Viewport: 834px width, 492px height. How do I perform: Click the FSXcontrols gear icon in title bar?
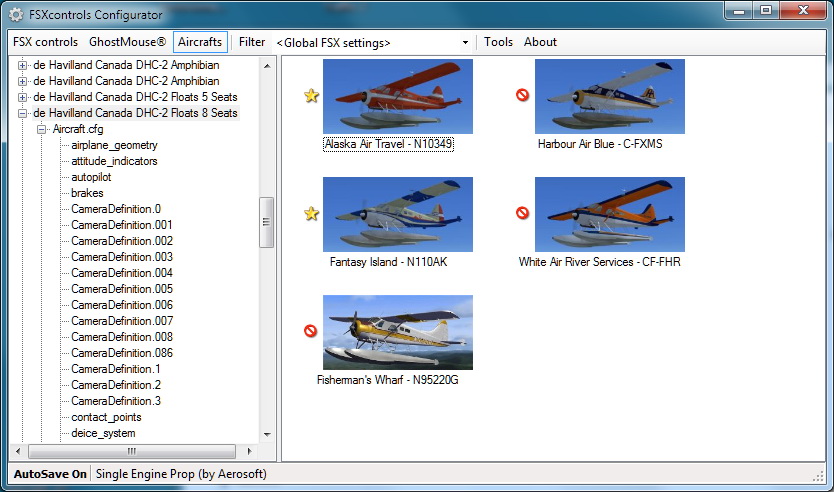point(16,15)
